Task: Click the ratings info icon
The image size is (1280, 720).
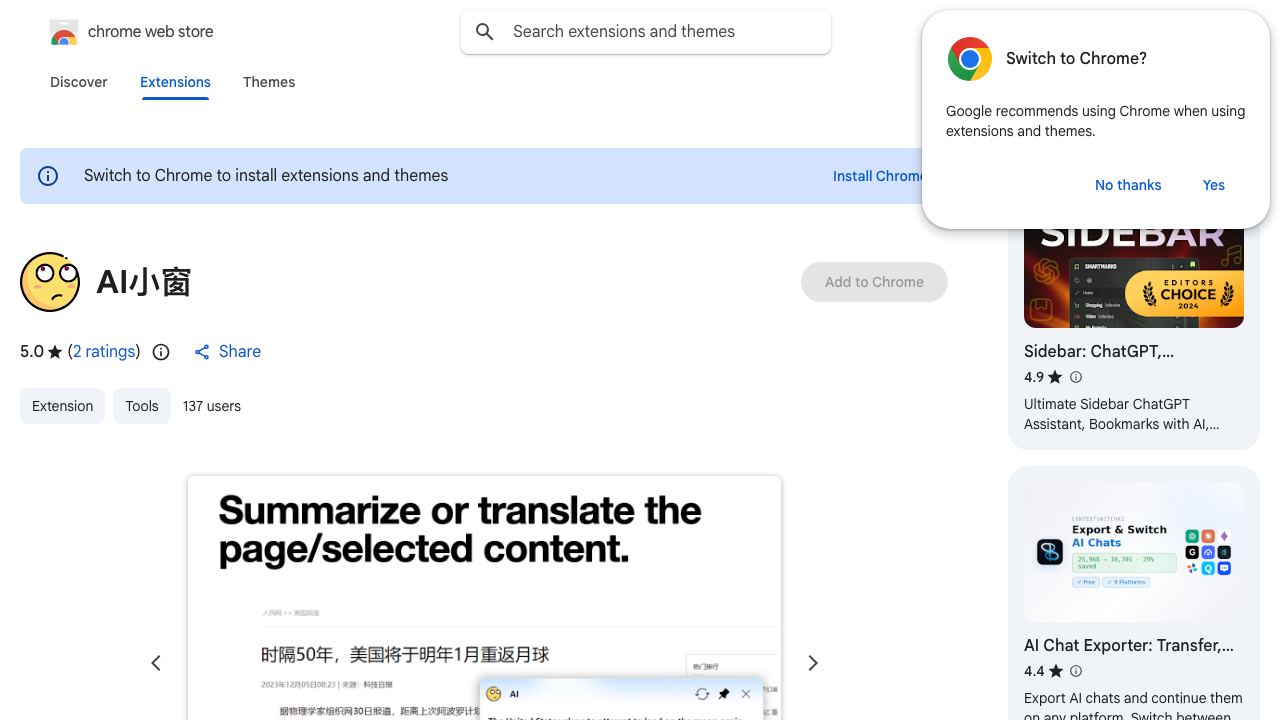Action: [161, 352]
